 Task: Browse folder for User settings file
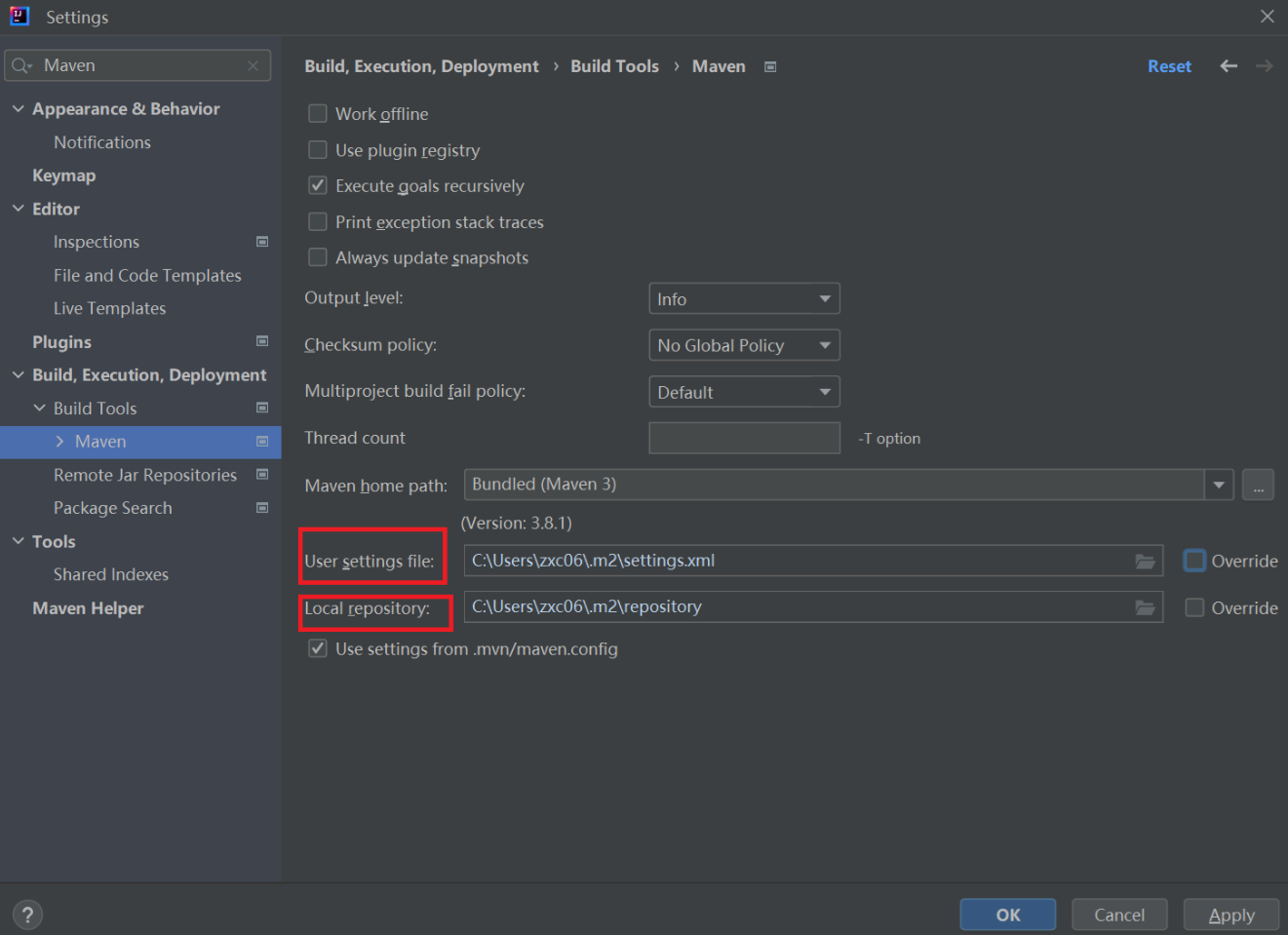[1145, 561]
